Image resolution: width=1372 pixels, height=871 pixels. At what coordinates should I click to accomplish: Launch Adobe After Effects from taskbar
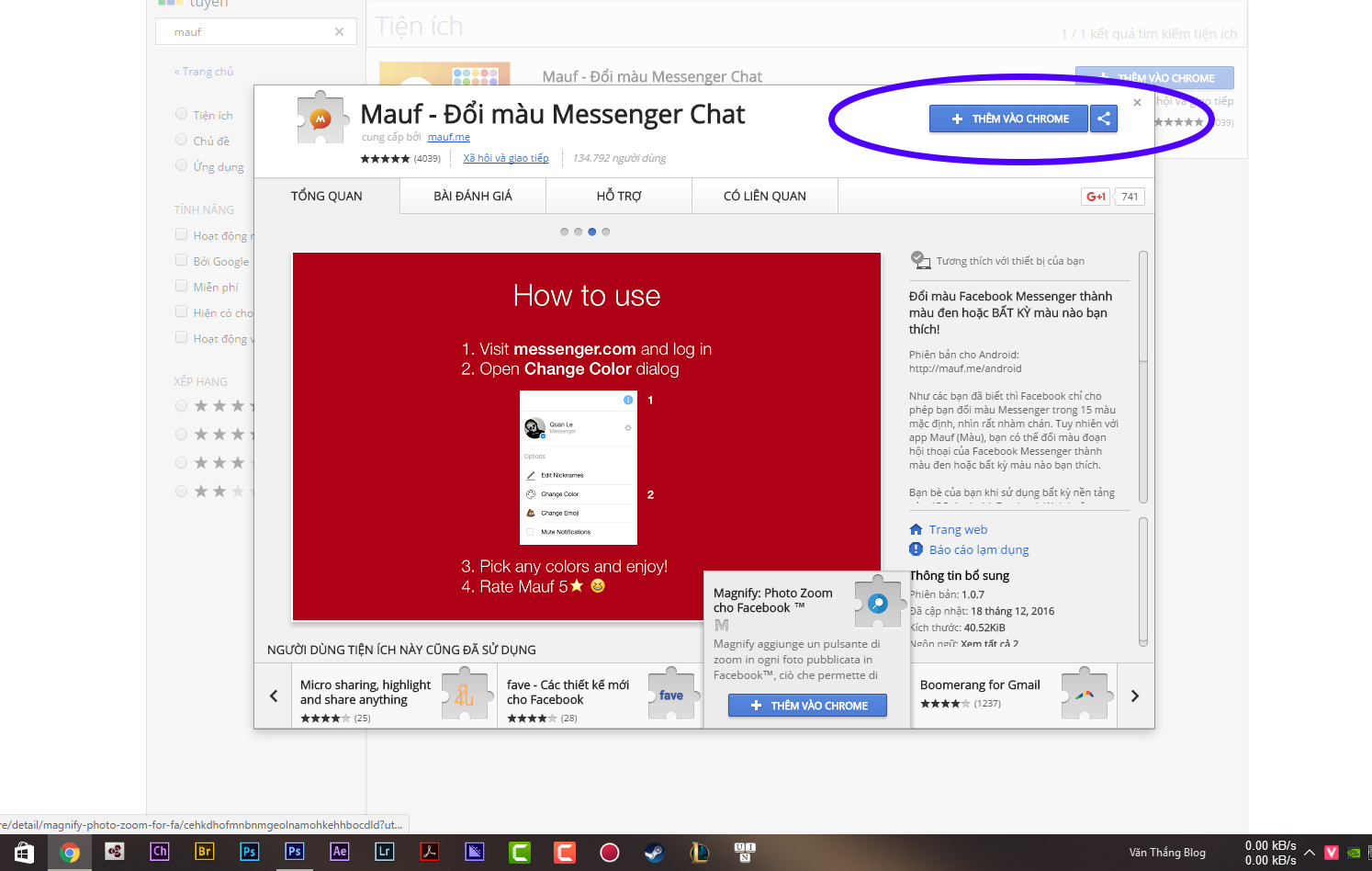tap(340, 852)
